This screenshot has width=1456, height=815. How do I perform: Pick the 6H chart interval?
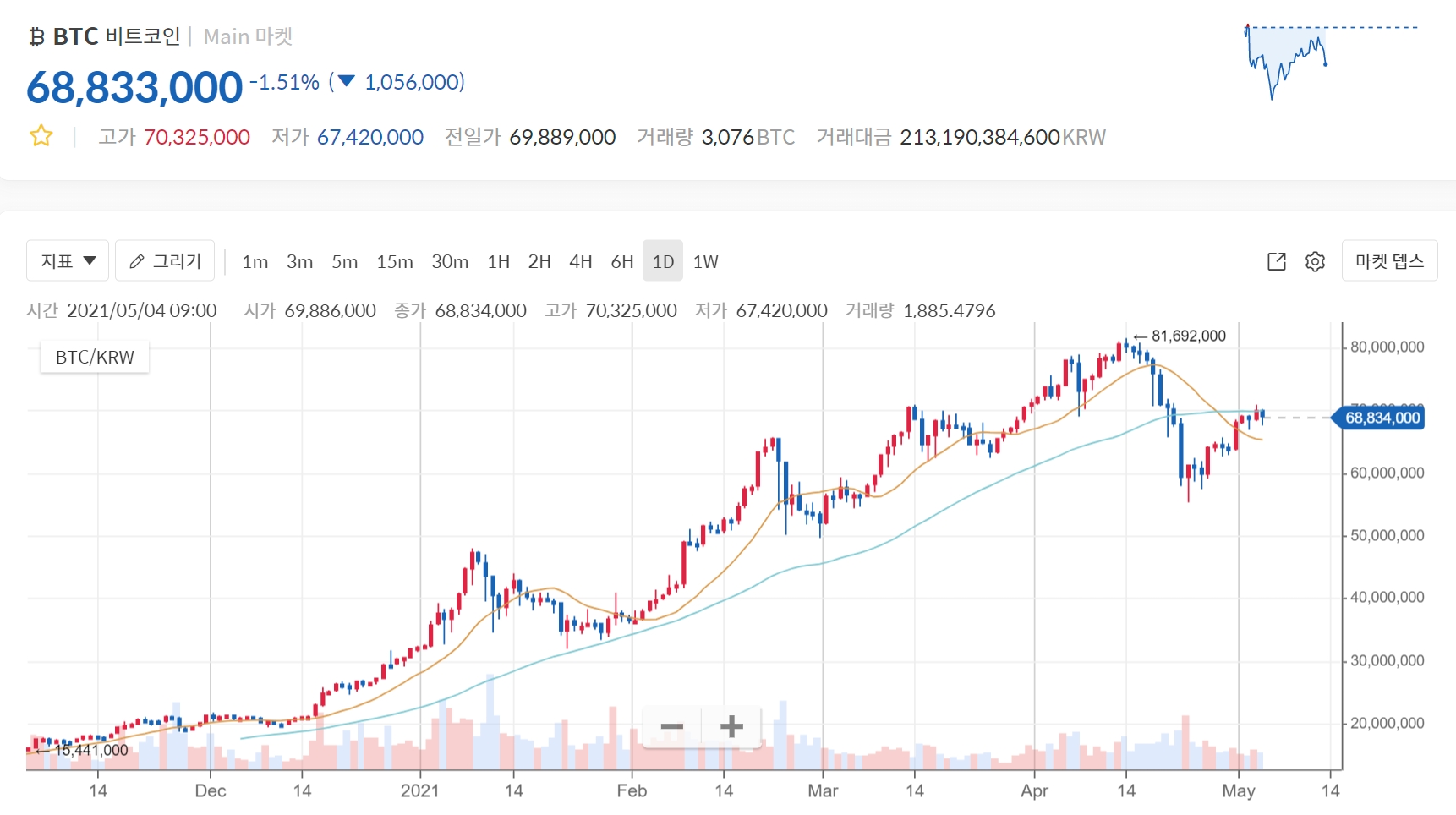[622, 261]
